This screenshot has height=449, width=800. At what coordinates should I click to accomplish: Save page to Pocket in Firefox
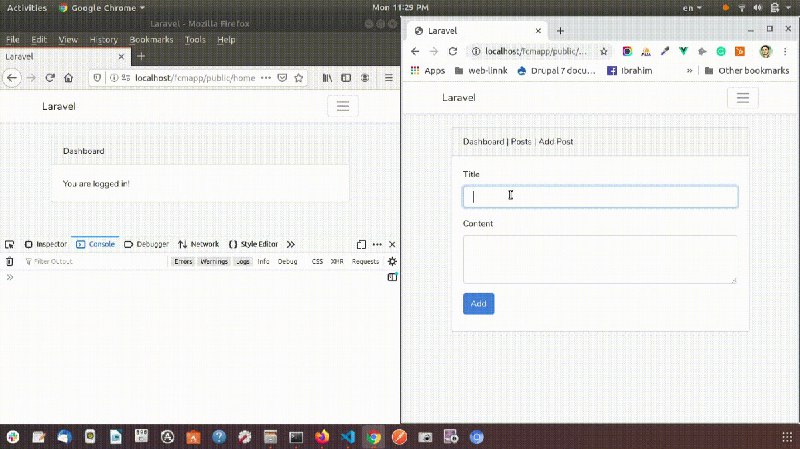click(x=282, y=78)
